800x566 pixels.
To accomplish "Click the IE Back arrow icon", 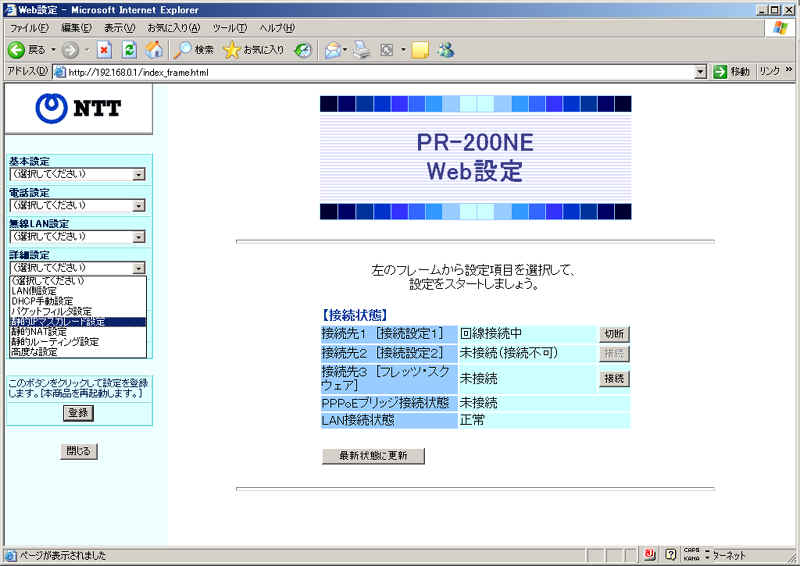I will 16,50.
